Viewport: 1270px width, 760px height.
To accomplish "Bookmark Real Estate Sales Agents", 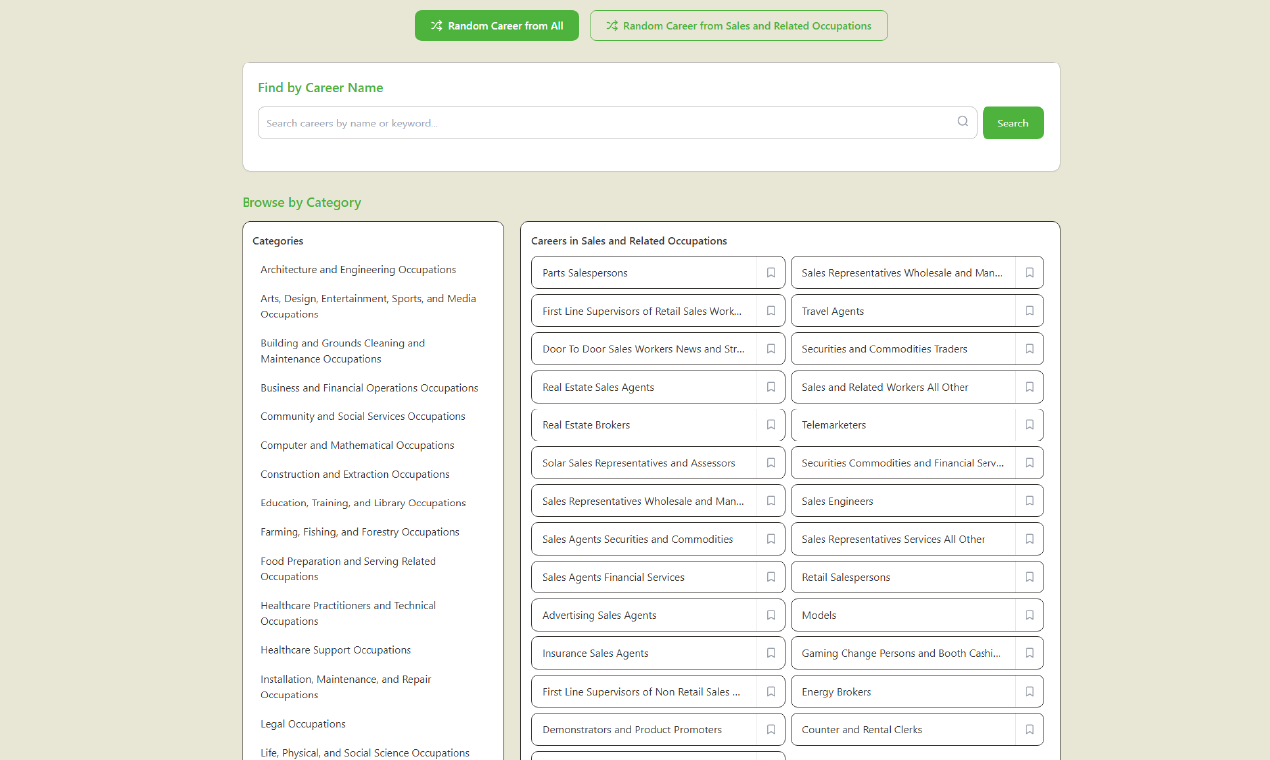I will [x=771, y=387].
